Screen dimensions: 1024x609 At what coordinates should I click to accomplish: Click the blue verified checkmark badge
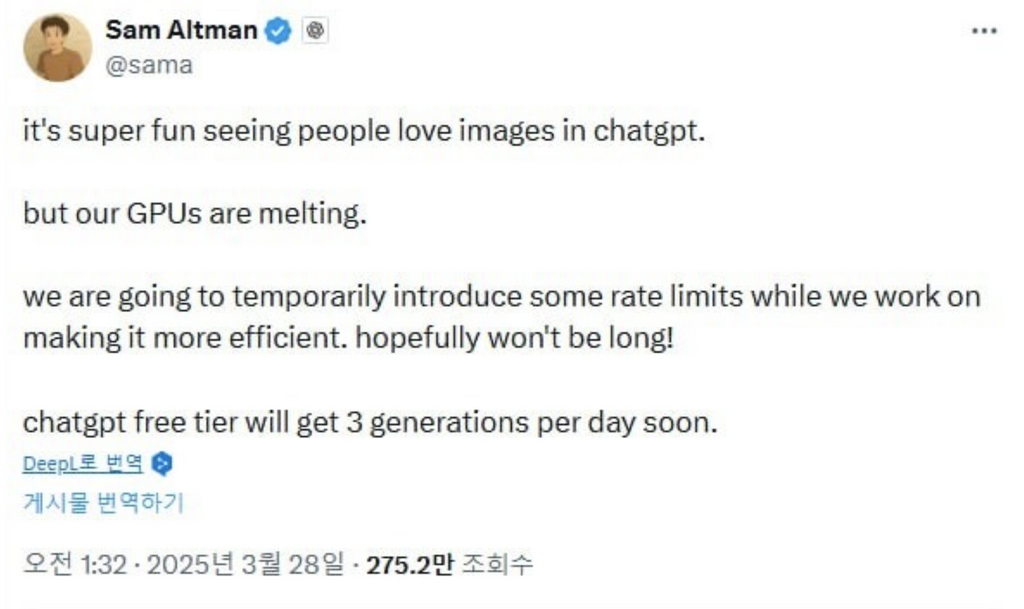coord(279,31)
